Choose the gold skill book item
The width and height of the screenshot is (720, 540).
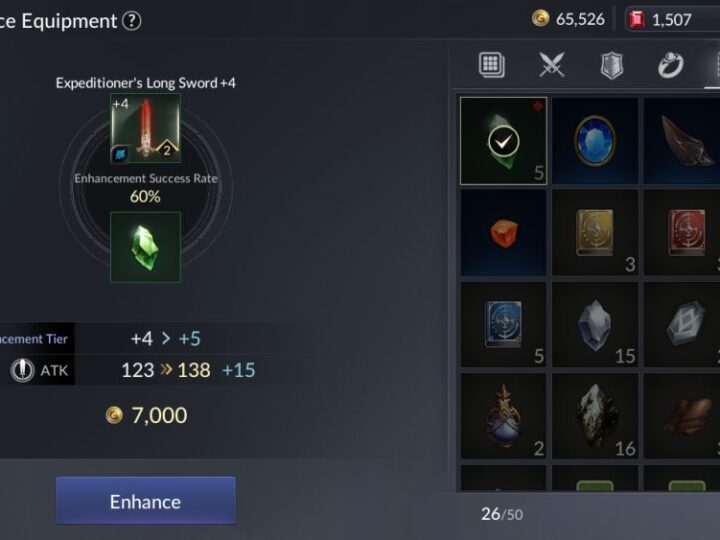[595, 233]
